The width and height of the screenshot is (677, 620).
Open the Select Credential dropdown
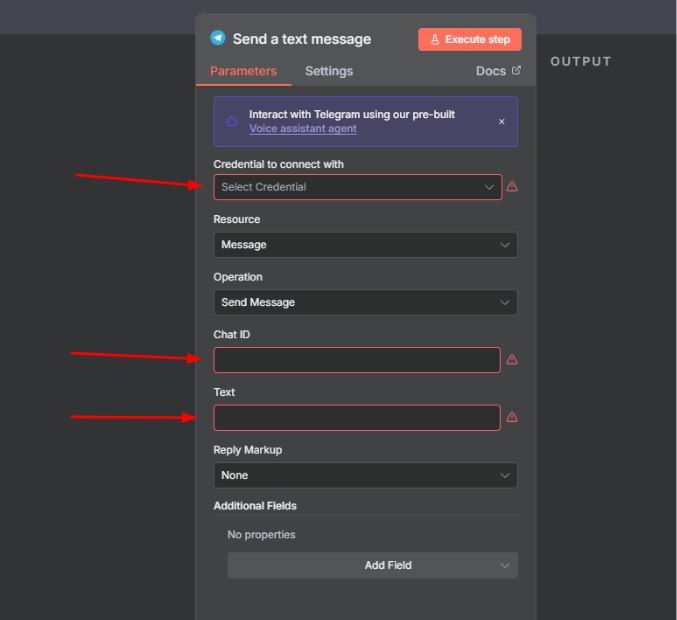pyautogui.click(x=357, y=187)
